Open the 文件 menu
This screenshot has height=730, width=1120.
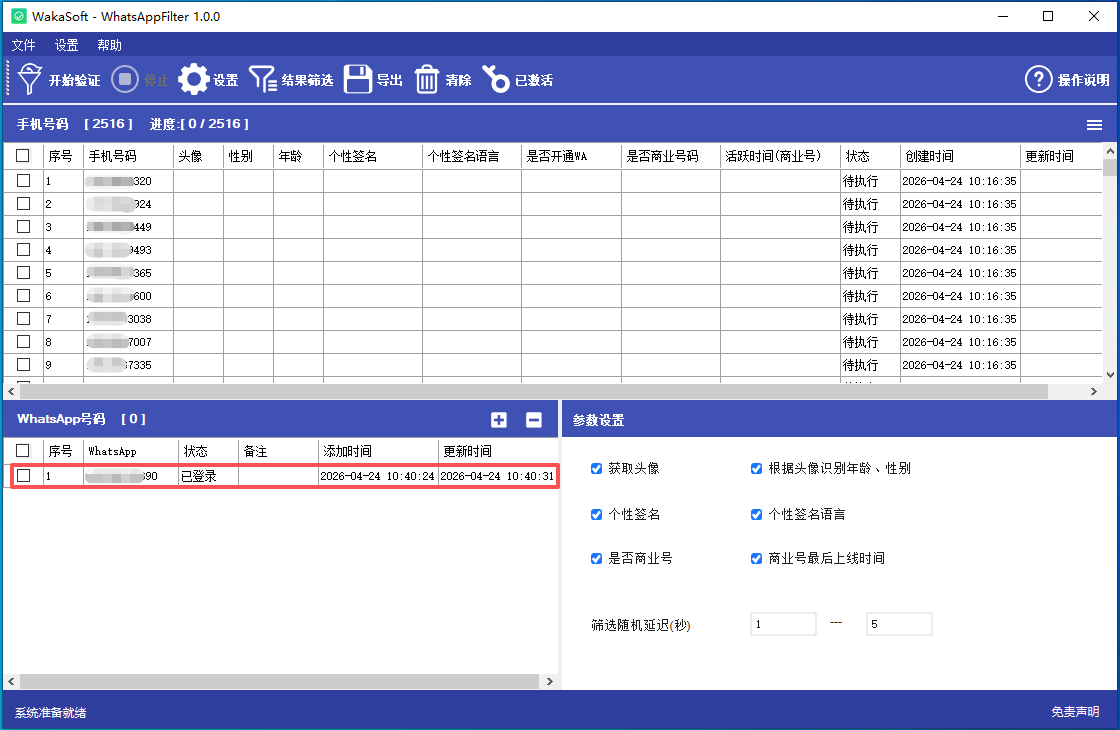(x=23, y=45)
